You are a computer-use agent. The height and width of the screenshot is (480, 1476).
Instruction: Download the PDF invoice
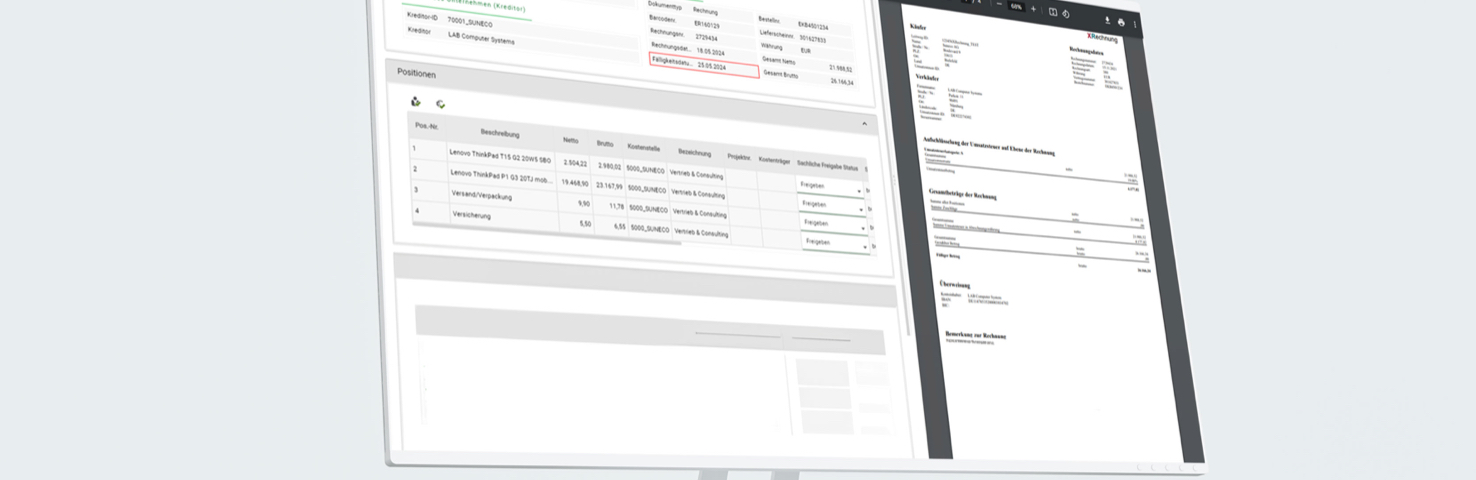(x=1107, y=21)
